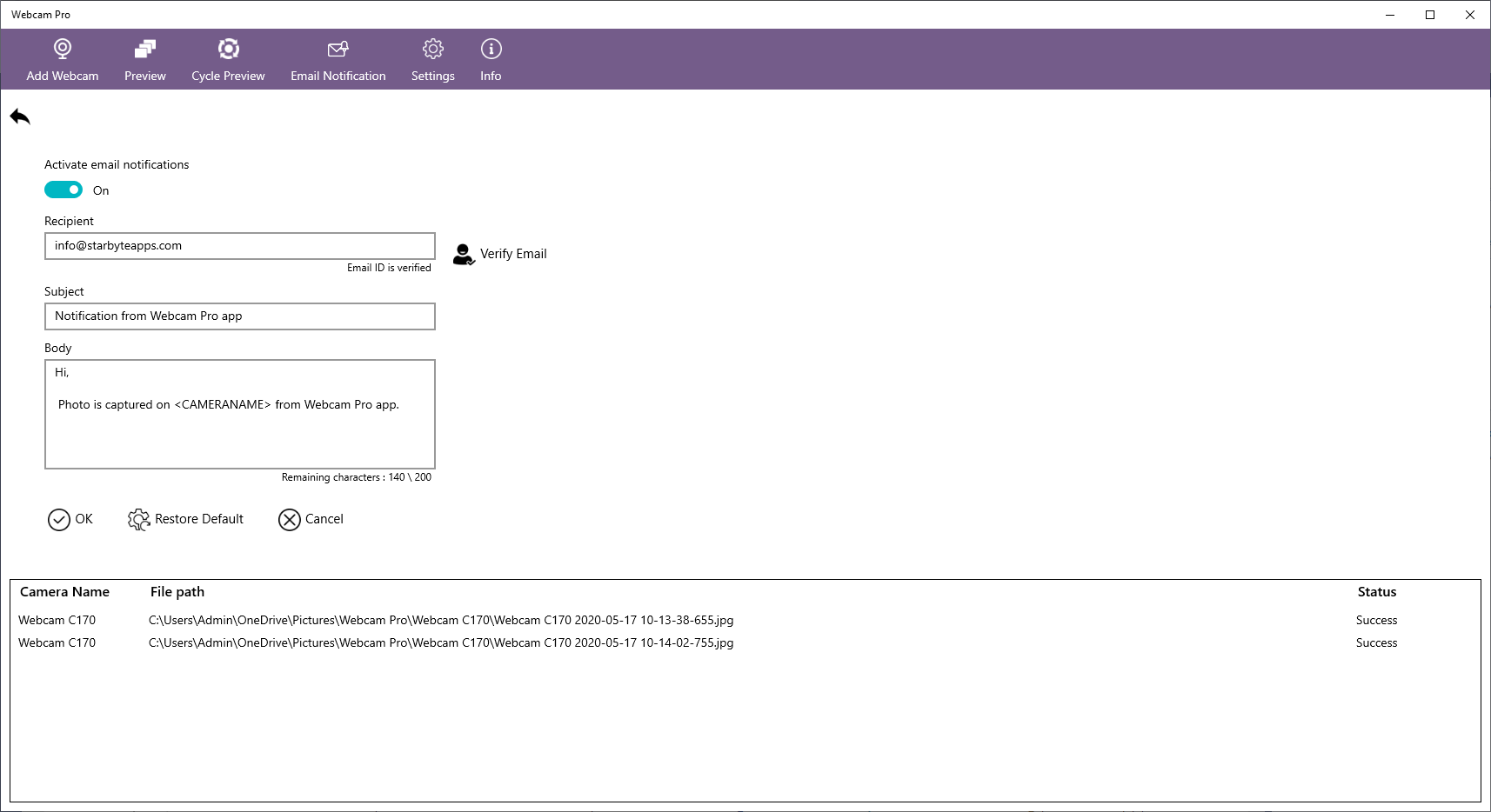Click Restore Default to reset the email template
This screenshot has width=1491, height=812.
(184, 519)
